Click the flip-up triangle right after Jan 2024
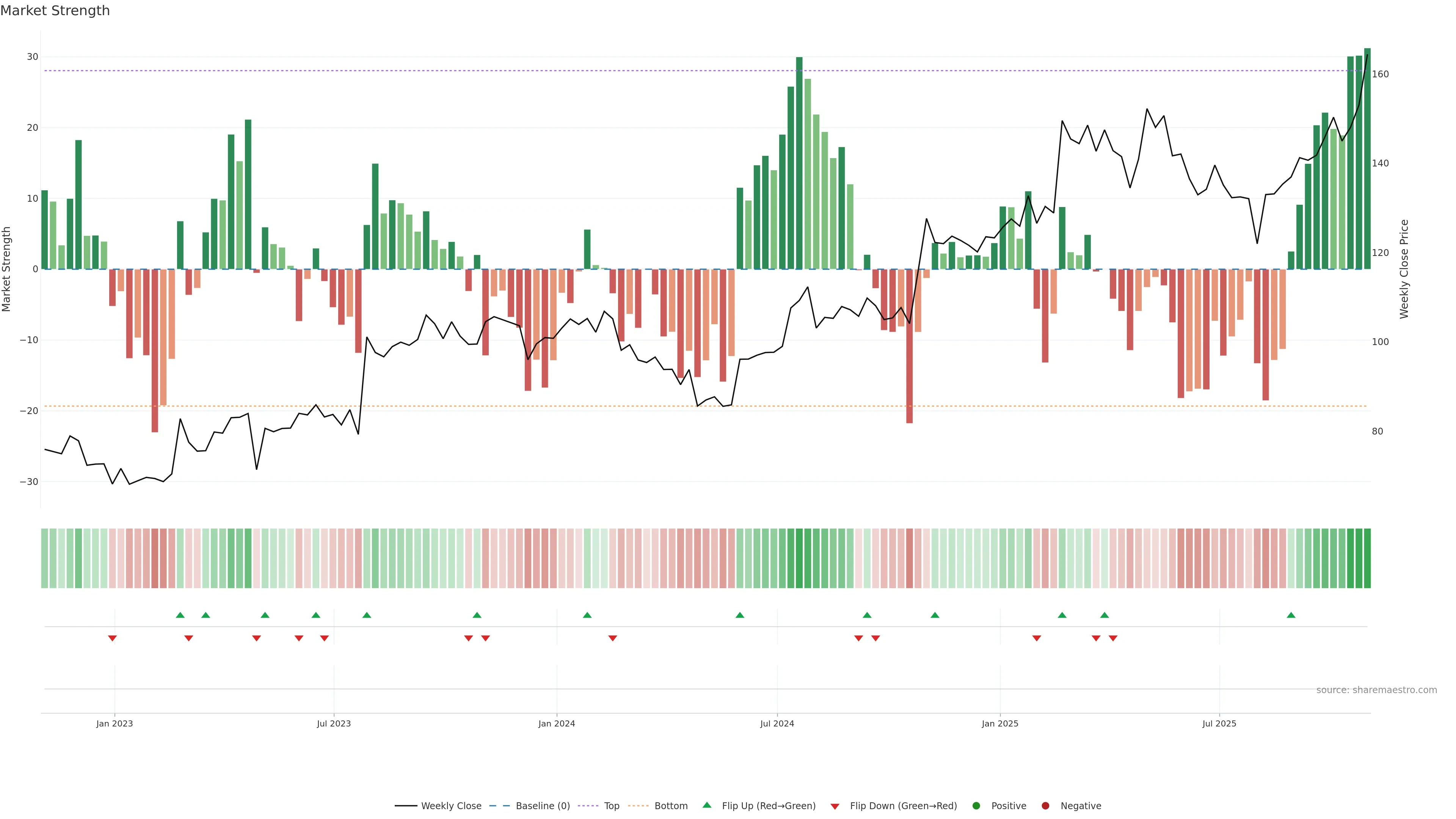The width and height of the screenshot is (1456, 819). click(x=587, y=615)
